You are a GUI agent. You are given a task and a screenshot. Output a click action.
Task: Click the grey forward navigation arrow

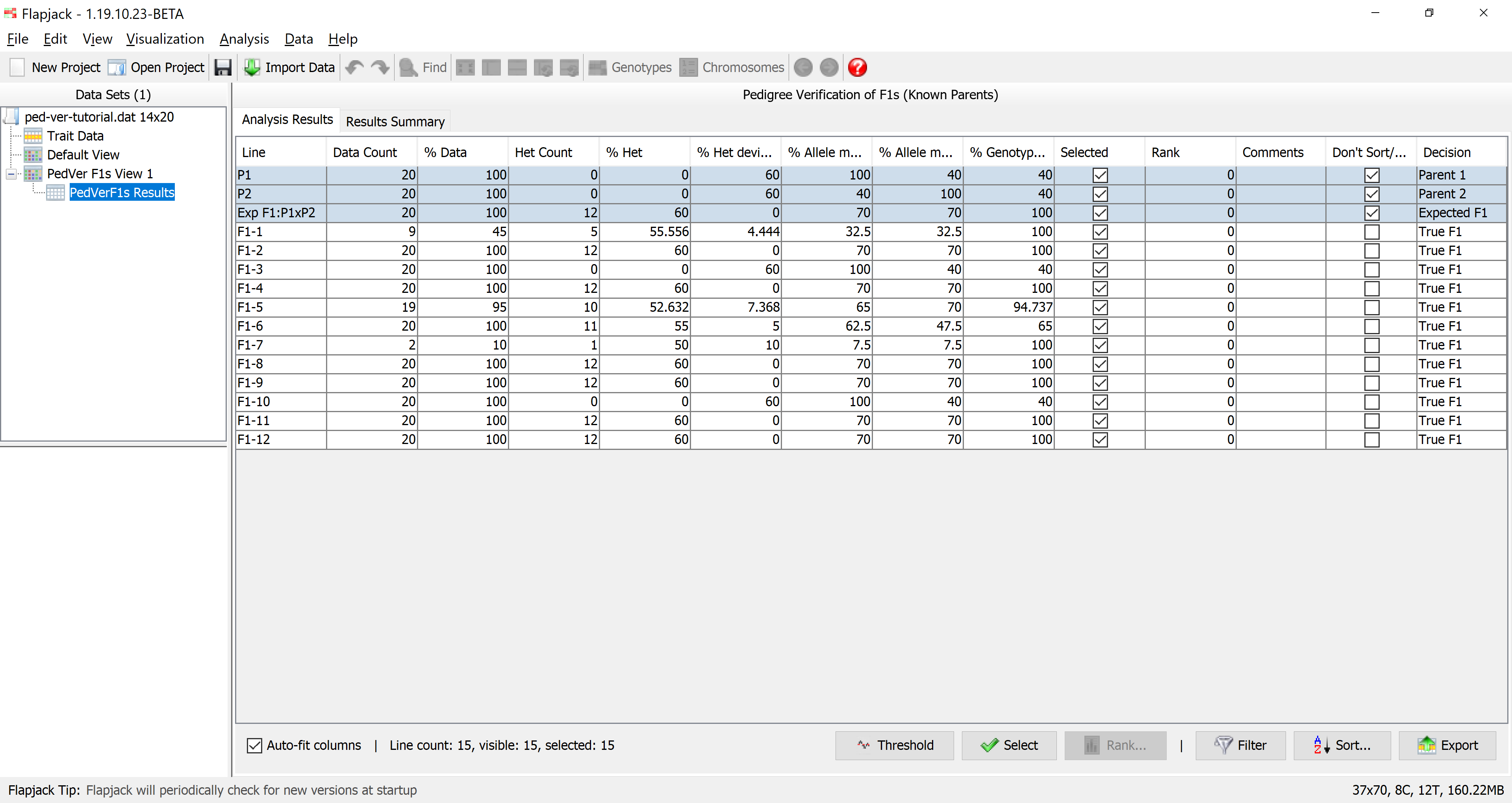[x=829, y=67]
